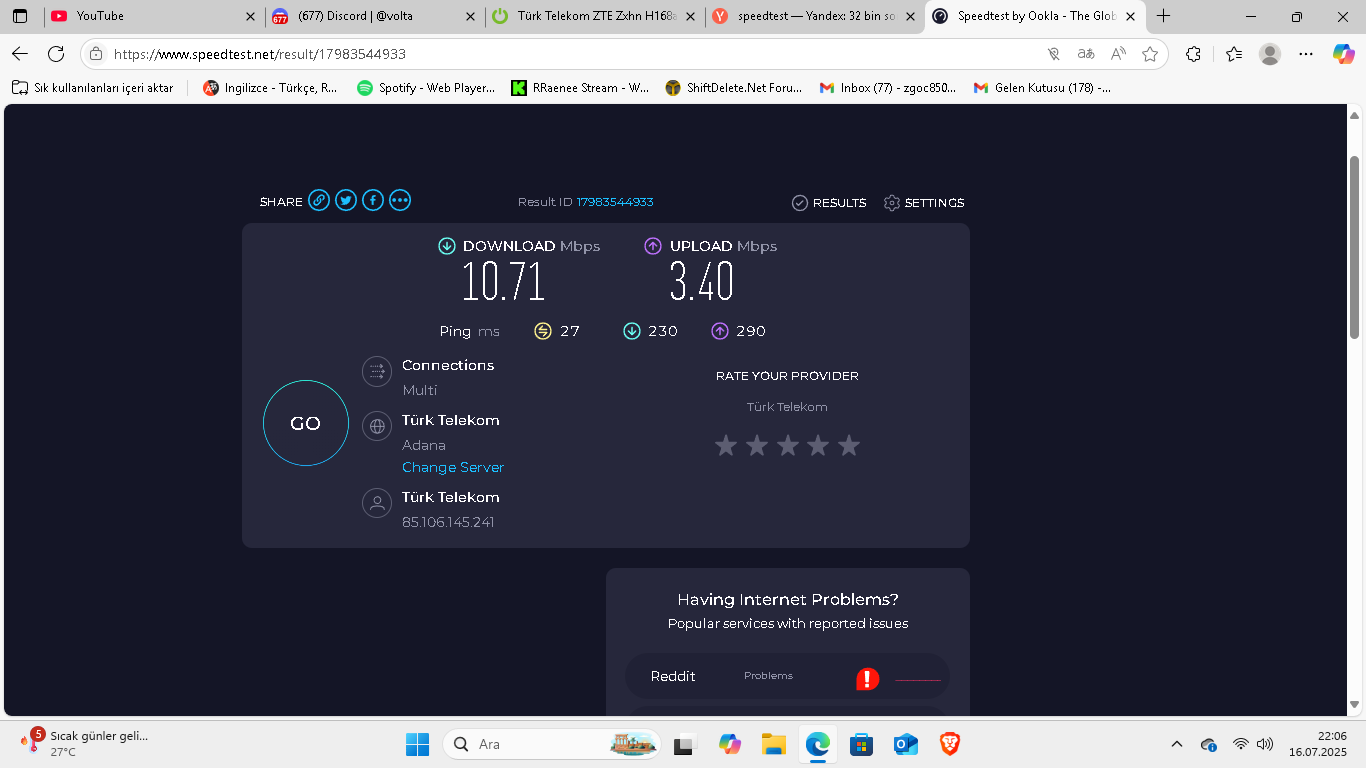Switch to the speedtest Yandex tab
This screenshot has width=1366, height=768.
coord(816,16)
